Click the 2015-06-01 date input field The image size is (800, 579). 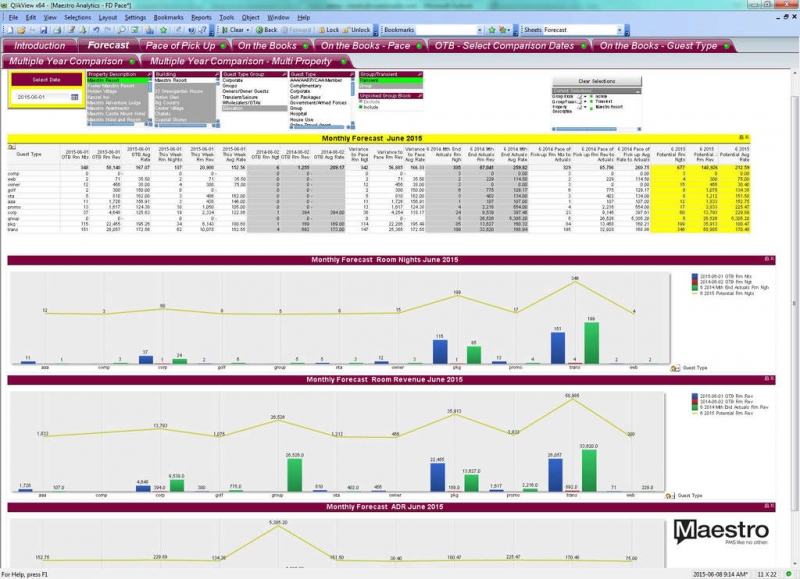41,97
